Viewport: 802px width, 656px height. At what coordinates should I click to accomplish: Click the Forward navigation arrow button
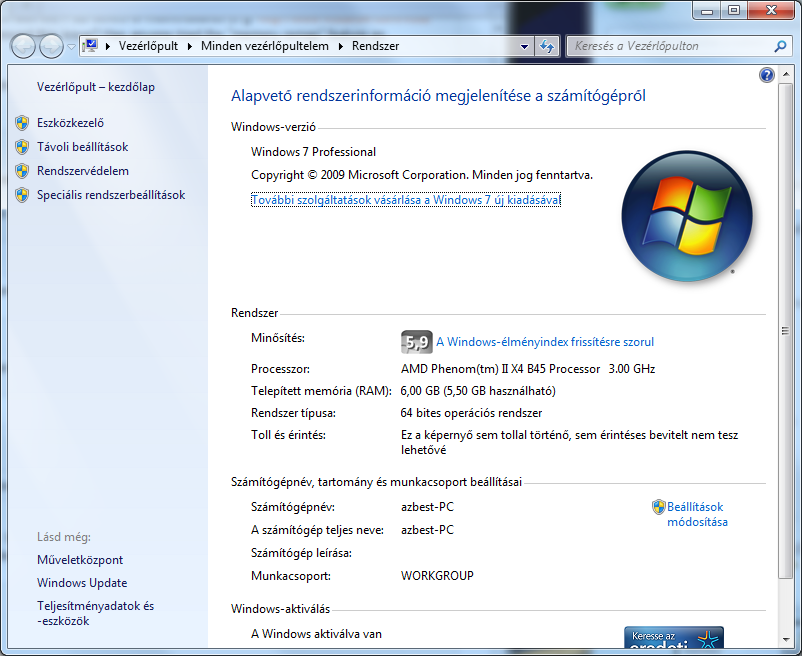click(x=51, y=47)
